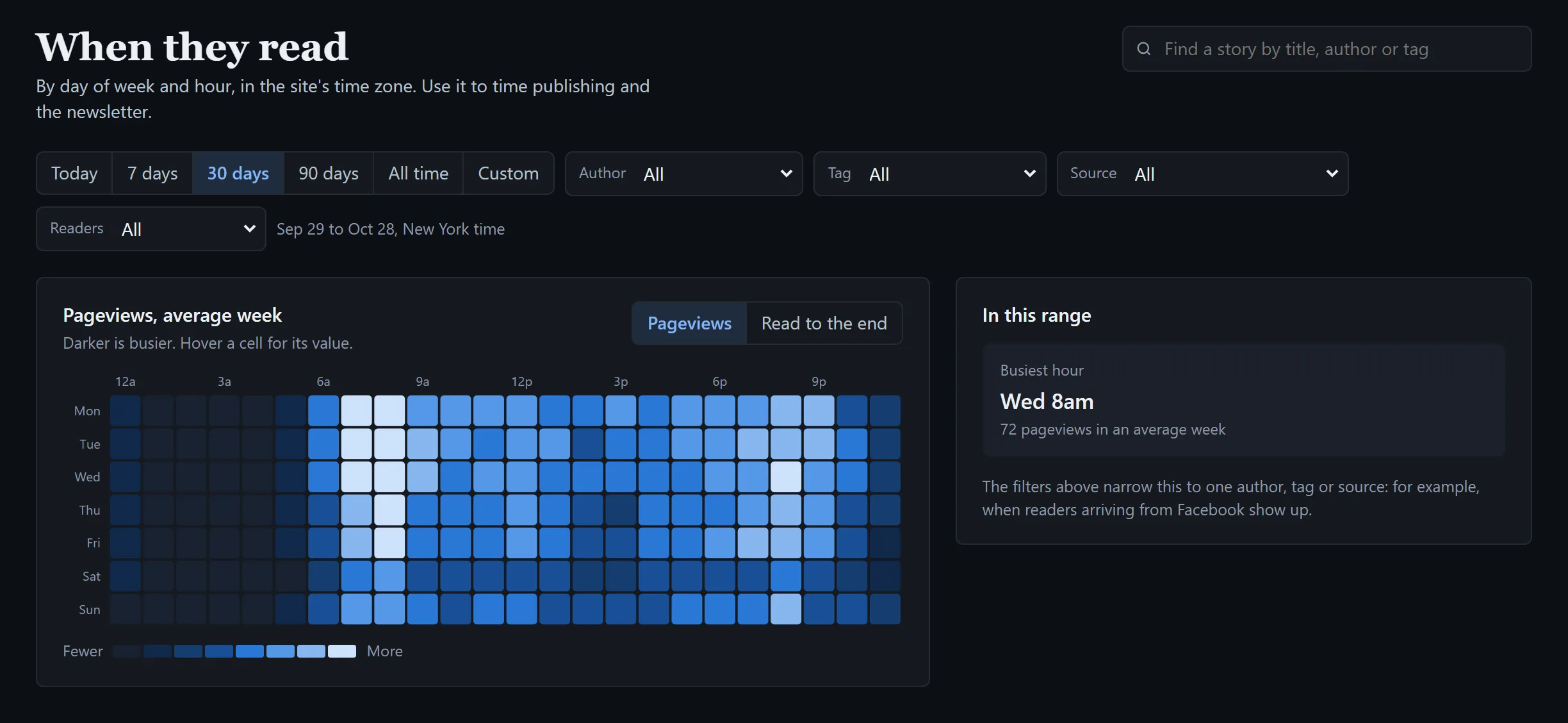Select the Sun 8pm heatmap cell
The width and height of the screenshot is (1568, 723).
point(786,609)
